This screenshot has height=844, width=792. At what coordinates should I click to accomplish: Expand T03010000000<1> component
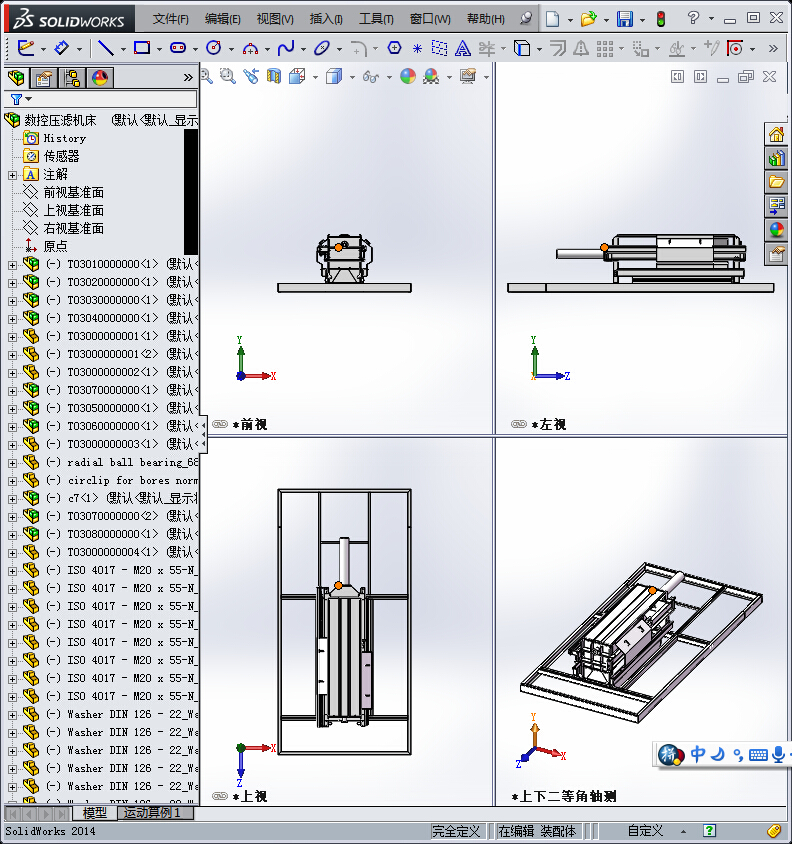(12, 265)
